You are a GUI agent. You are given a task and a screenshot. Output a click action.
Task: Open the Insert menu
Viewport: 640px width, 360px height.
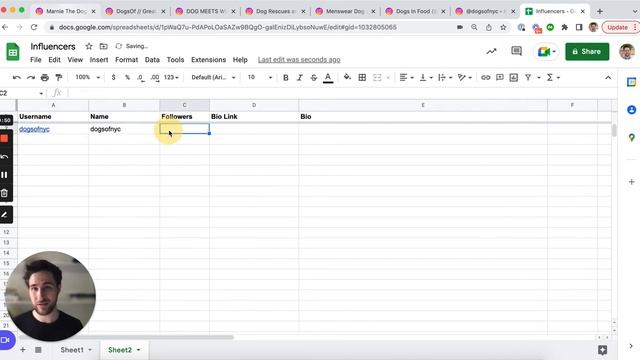(x=99, y=60)
